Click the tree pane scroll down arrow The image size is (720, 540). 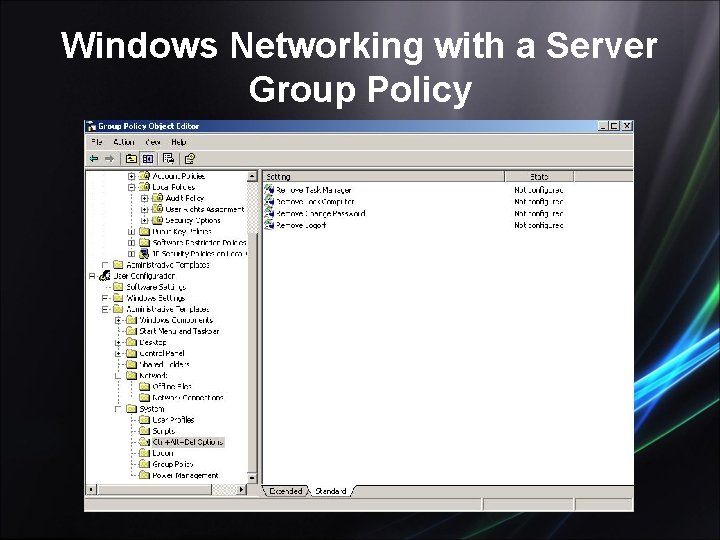[x=252, y=478]
